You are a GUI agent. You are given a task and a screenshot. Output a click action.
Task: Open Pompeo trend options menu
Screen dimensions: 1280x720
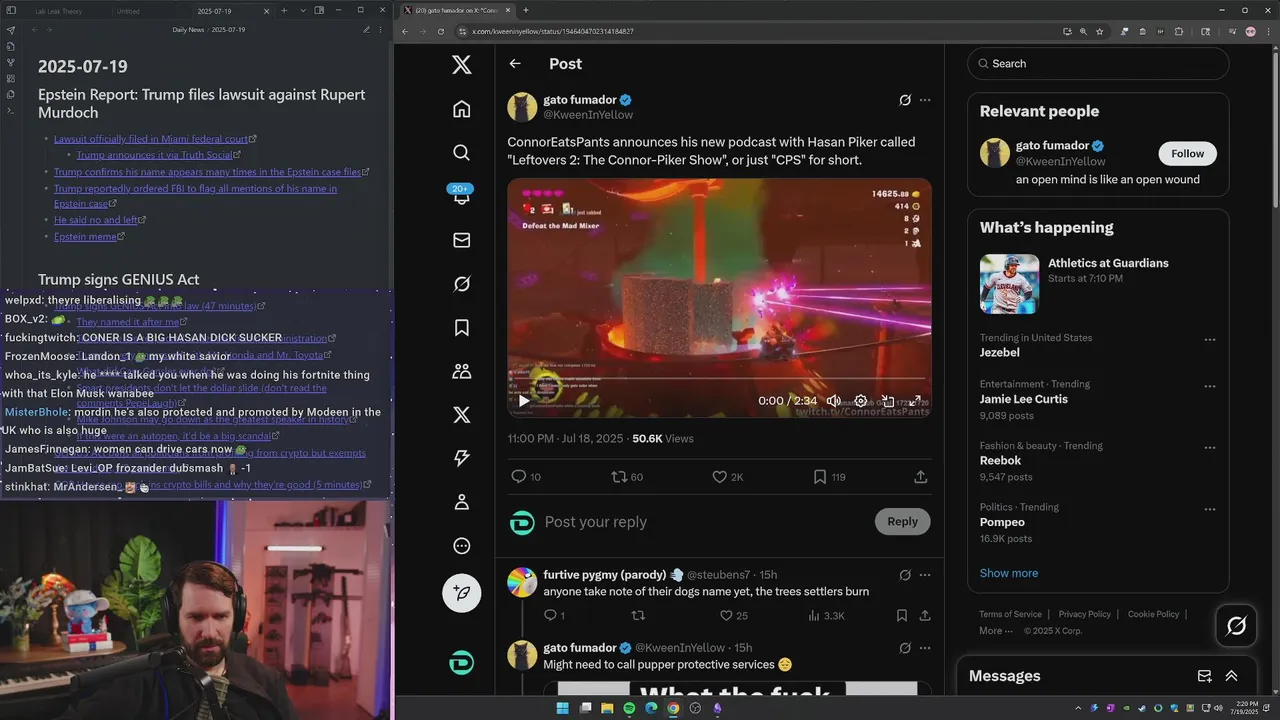[1210, 509]
